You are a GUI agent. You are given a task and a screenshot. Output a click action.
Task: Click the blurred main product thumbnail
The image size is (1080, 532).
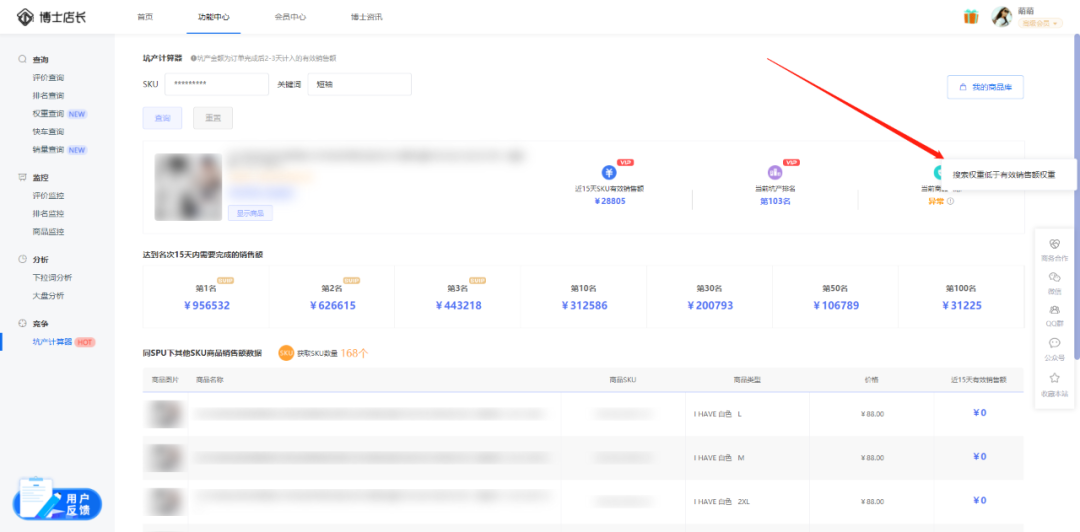click(188, 187)
